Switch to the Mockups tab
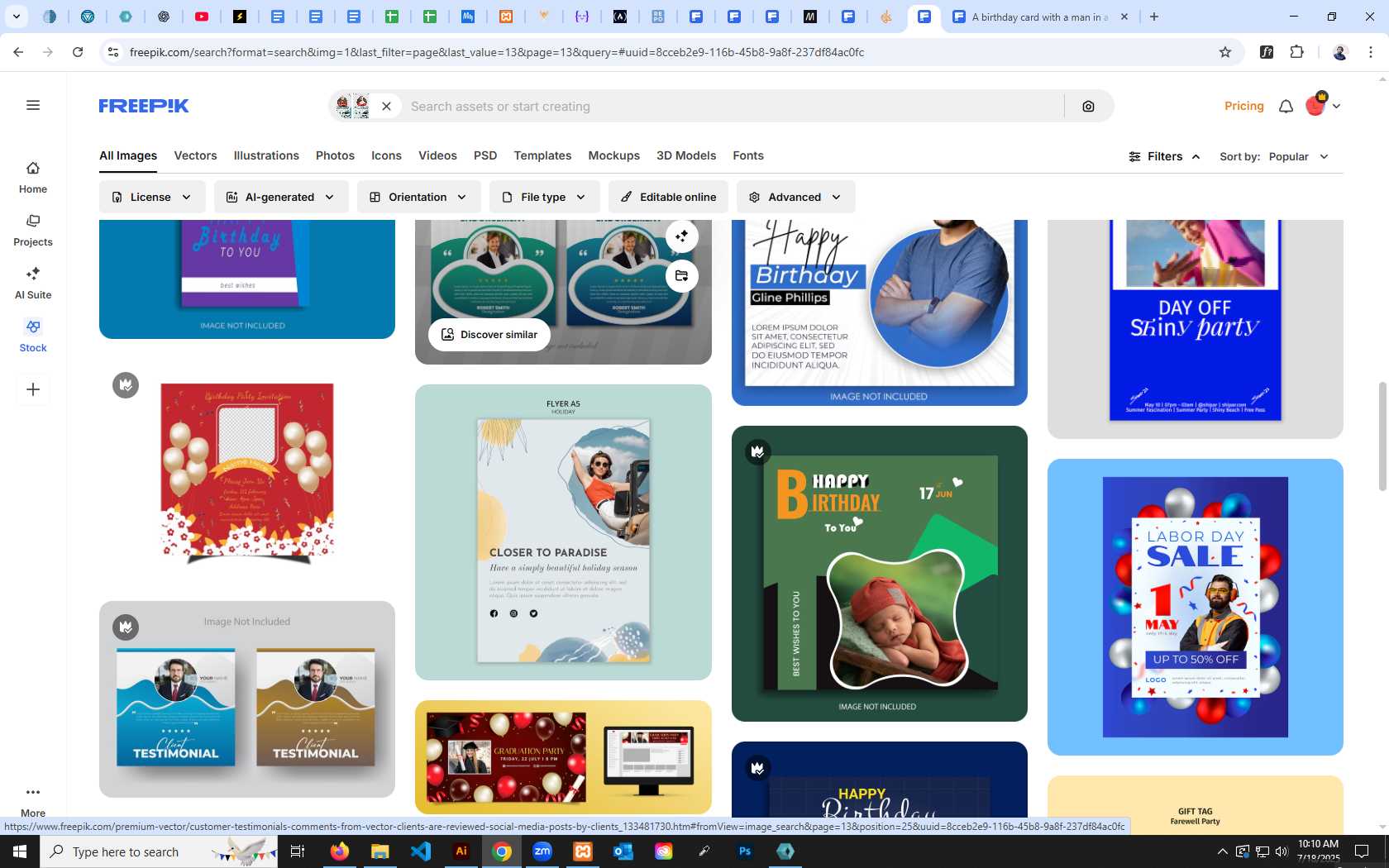The width and height of the screenshot is (1389, 868). point(613,155)
